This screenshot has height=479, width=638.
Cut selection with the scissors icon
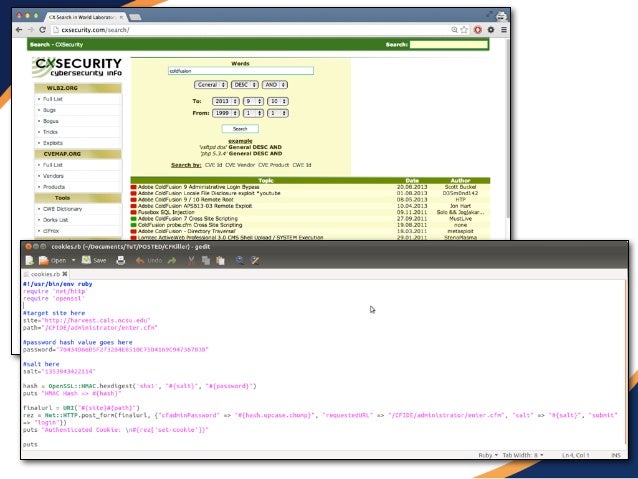click(191, 260)
